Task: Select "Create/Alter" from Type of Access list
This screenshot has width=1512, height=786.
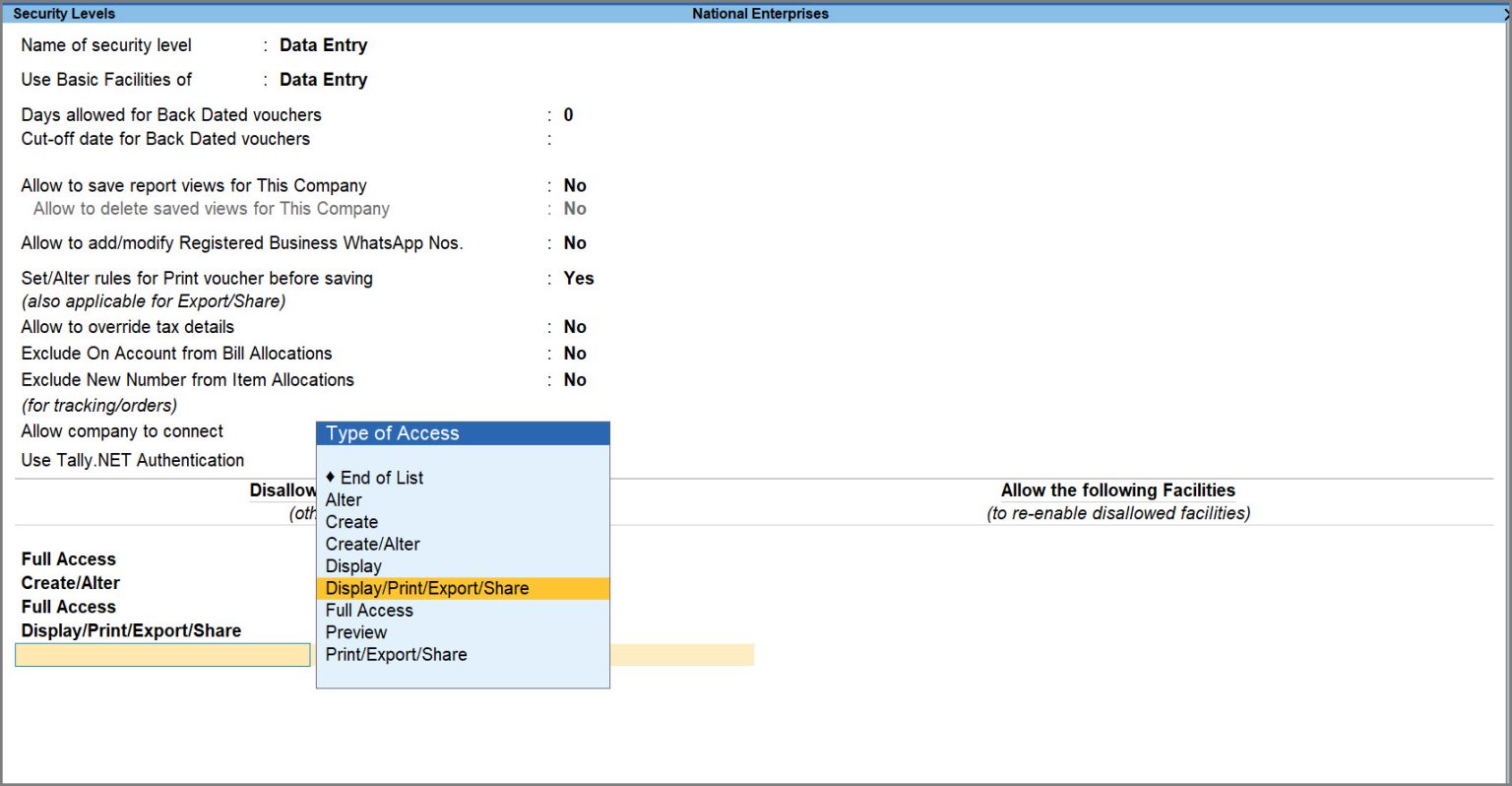Action: (372, 544)
